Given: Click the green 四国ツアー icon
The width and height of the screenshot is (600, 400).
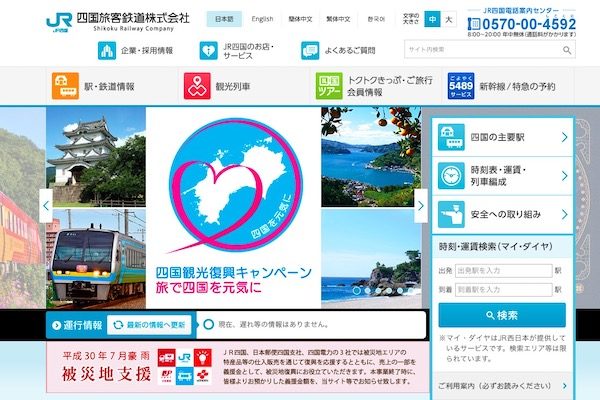Looking at the screenshot, I should (x=329, y=86).
